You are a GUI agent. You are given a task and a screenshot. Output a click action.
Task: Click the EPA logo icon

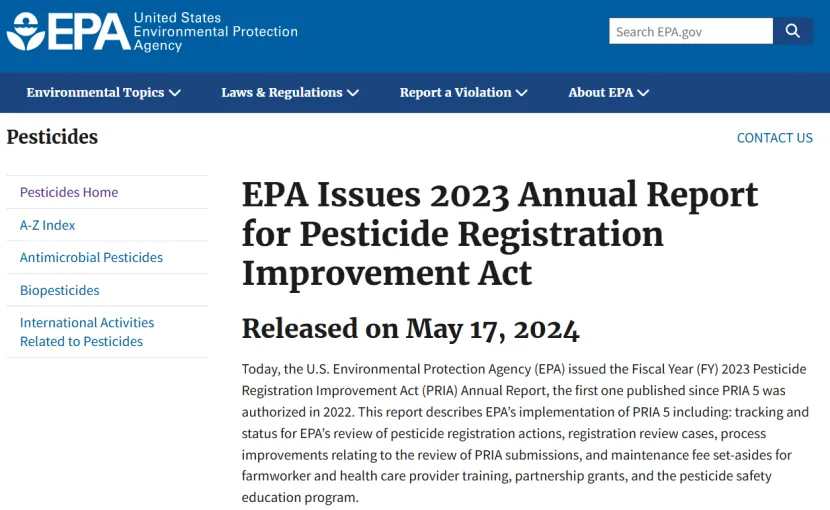(x=25, y=32)
